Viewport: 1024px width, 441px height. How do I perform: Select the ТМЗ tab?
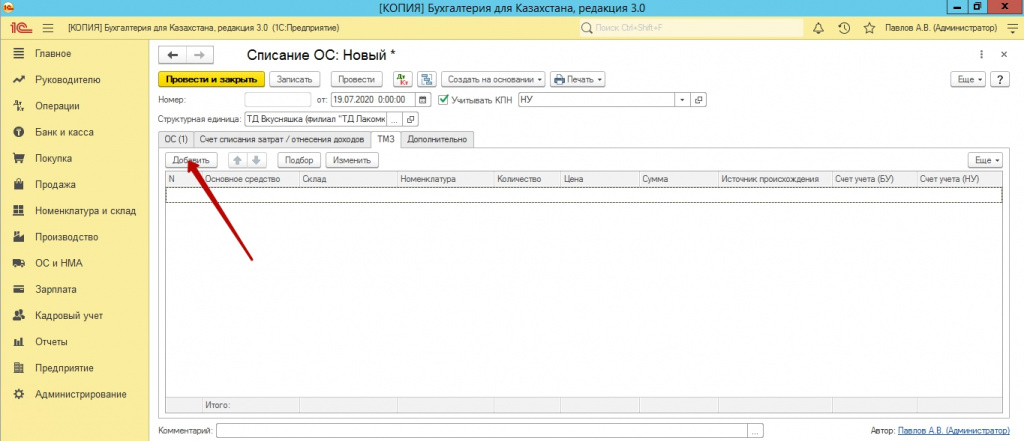(x=386, y=139)
